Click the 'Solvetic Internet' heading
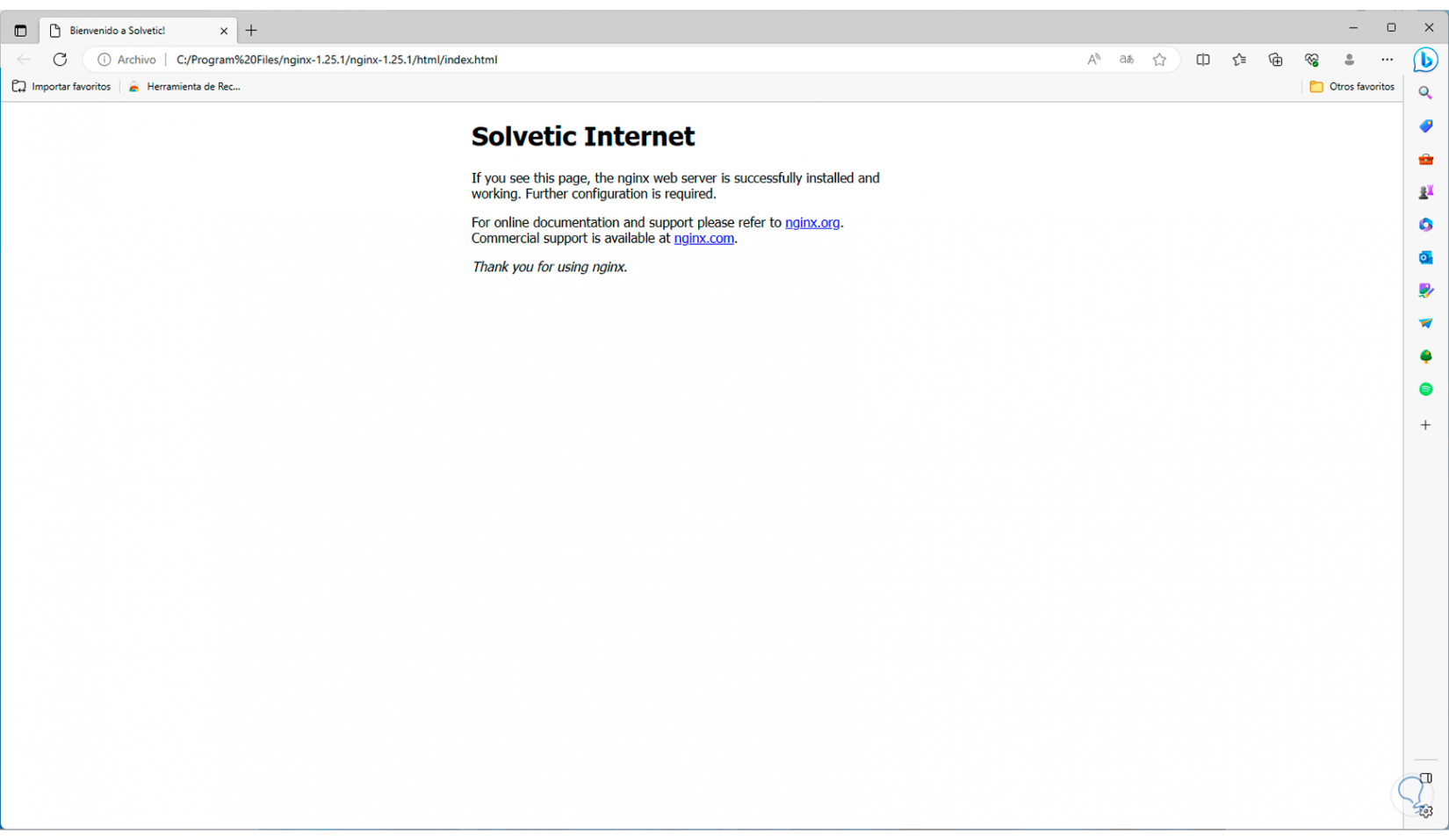This screenshot has height=840, width=1449. tap(583, 137)
